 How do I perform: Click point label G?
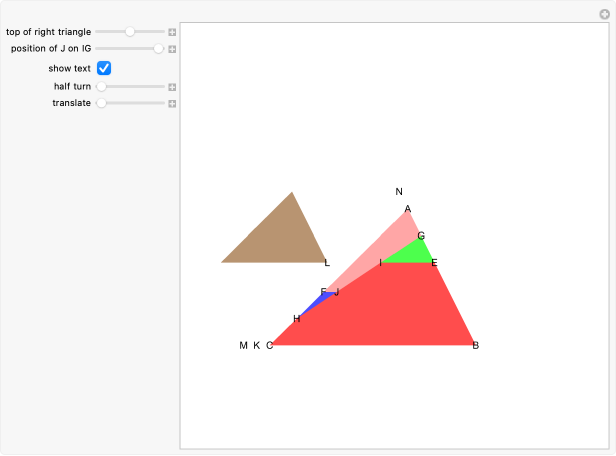(x=421, y=236)
